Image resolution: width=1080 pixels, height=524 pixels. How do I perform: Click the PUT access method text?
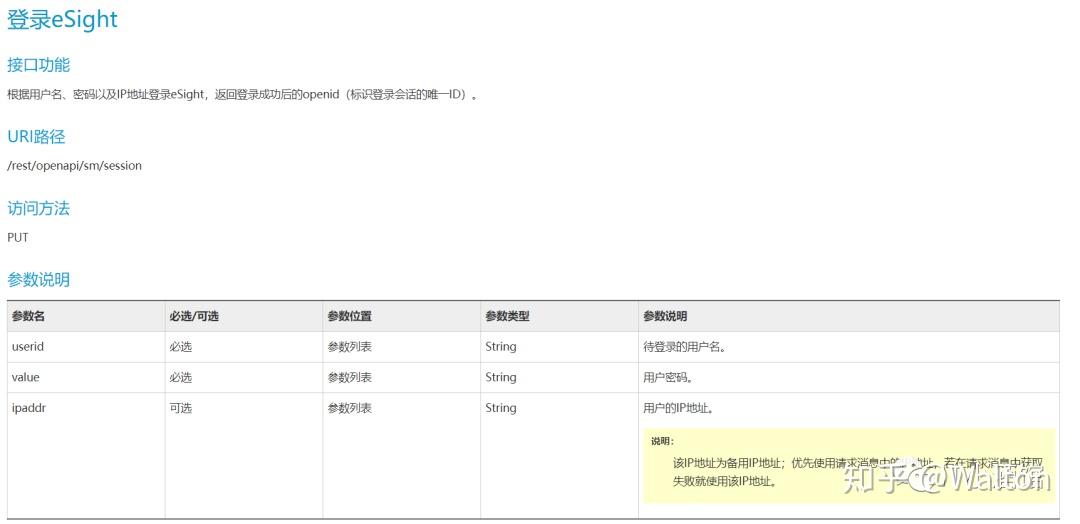click(x=18, y=237)
